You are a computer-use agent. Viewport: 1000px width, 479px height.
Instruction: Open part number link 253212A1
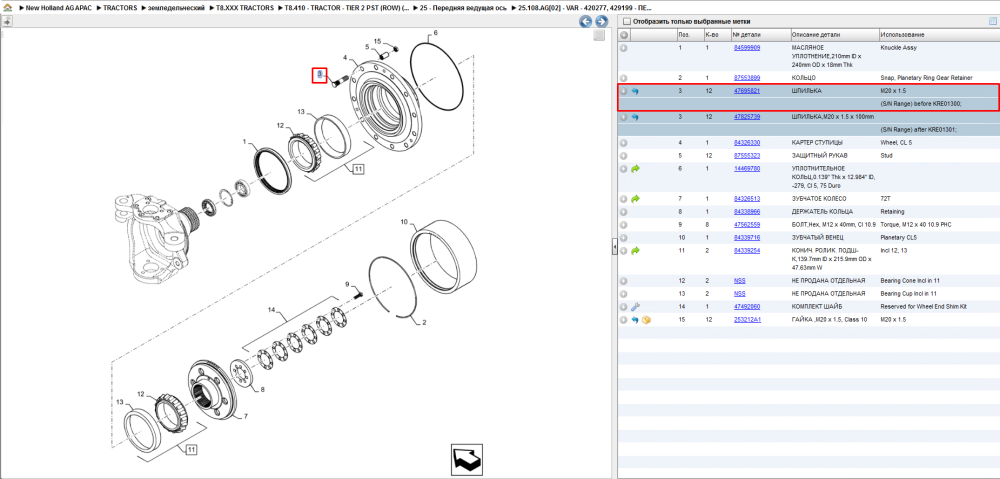click(x=747, y=320)
